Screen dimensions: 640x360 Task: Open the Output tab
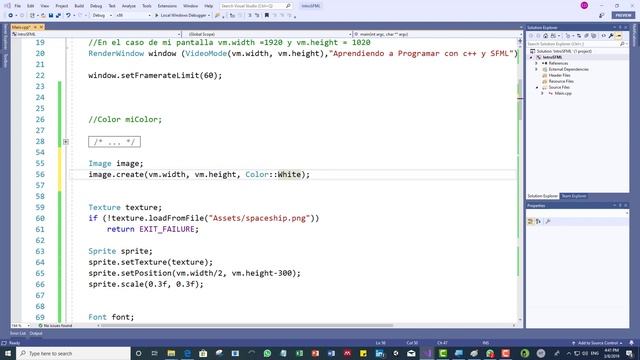(36, 333)
